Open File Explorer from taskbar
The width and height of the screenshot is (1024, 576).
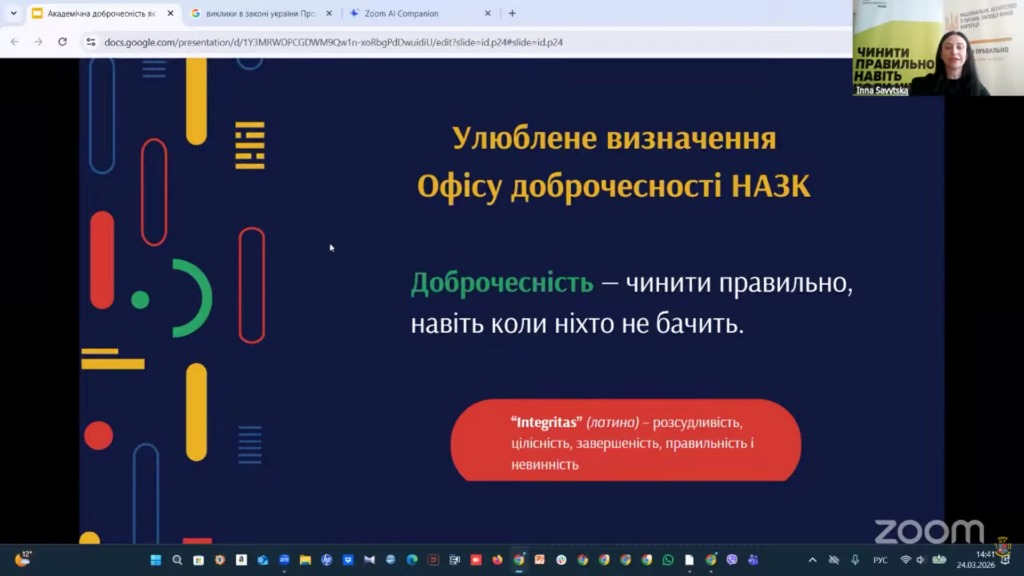click(x=305, y=560)
